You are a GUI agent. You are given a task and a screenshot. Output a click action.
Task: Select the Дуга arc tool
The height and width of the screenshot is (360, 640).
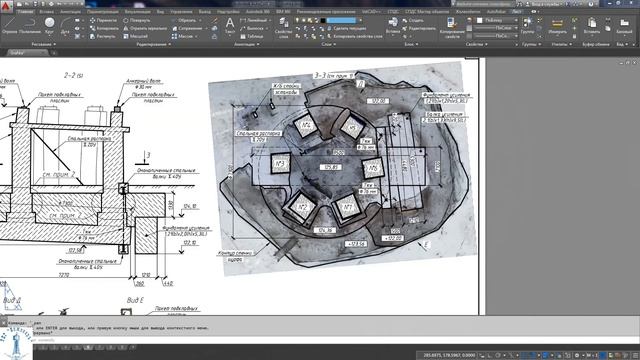pyautogui.click(x=65, y=25)
